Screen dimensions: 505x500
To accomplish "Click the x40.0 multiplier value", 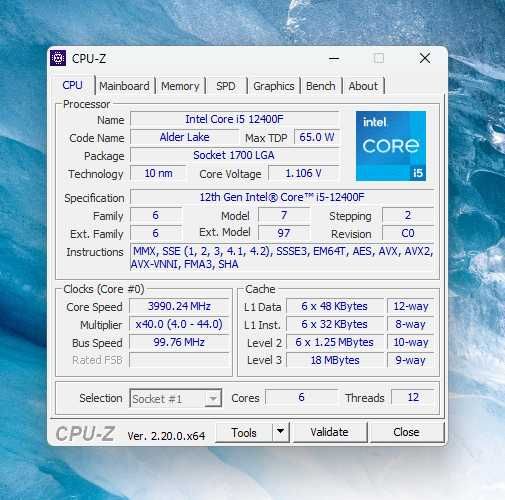I will click(179, 324).
